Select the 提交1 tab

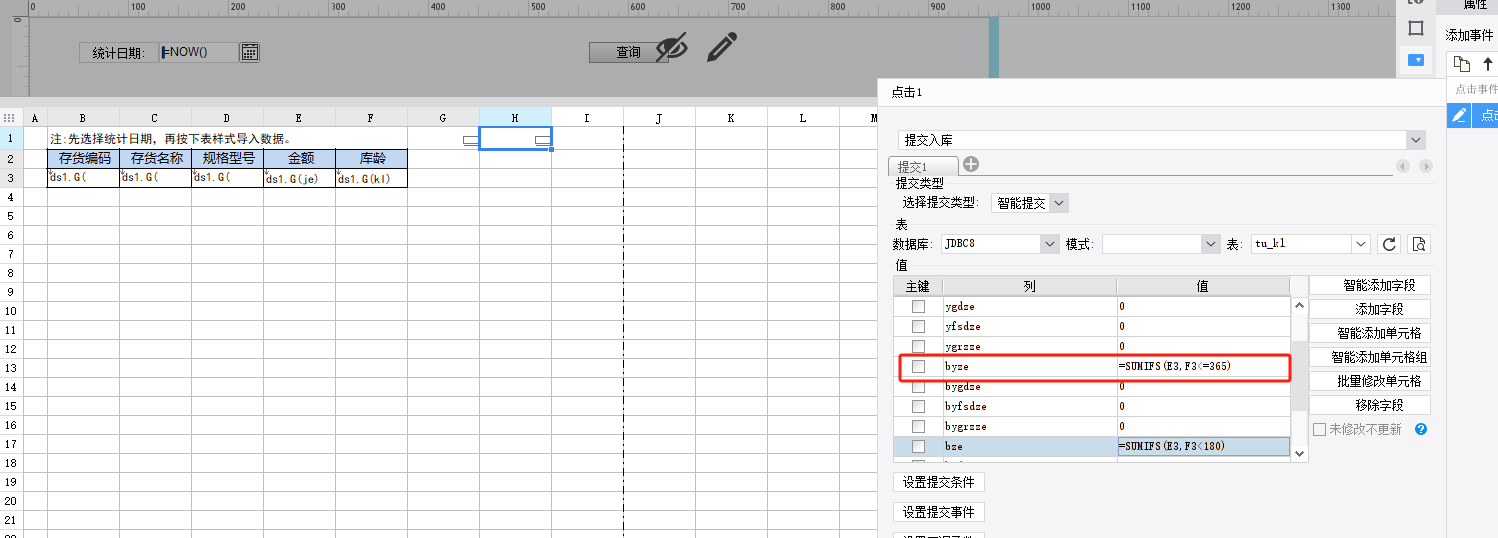[x=922, y=167]
